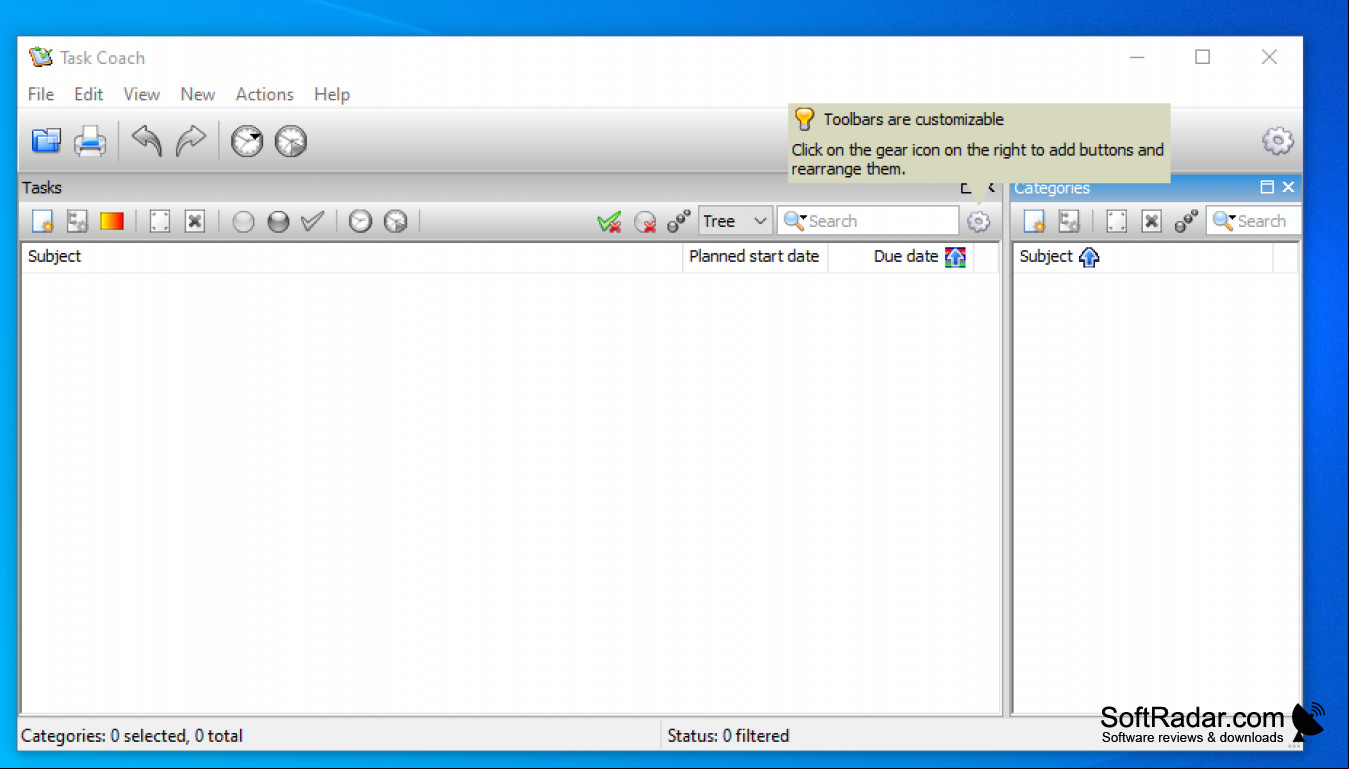Image resolution: width=1349 pixels, height=769 pixels.
Task: Maximize the Categories pane
Action: pyautogui.click(x=1267, y=187)
